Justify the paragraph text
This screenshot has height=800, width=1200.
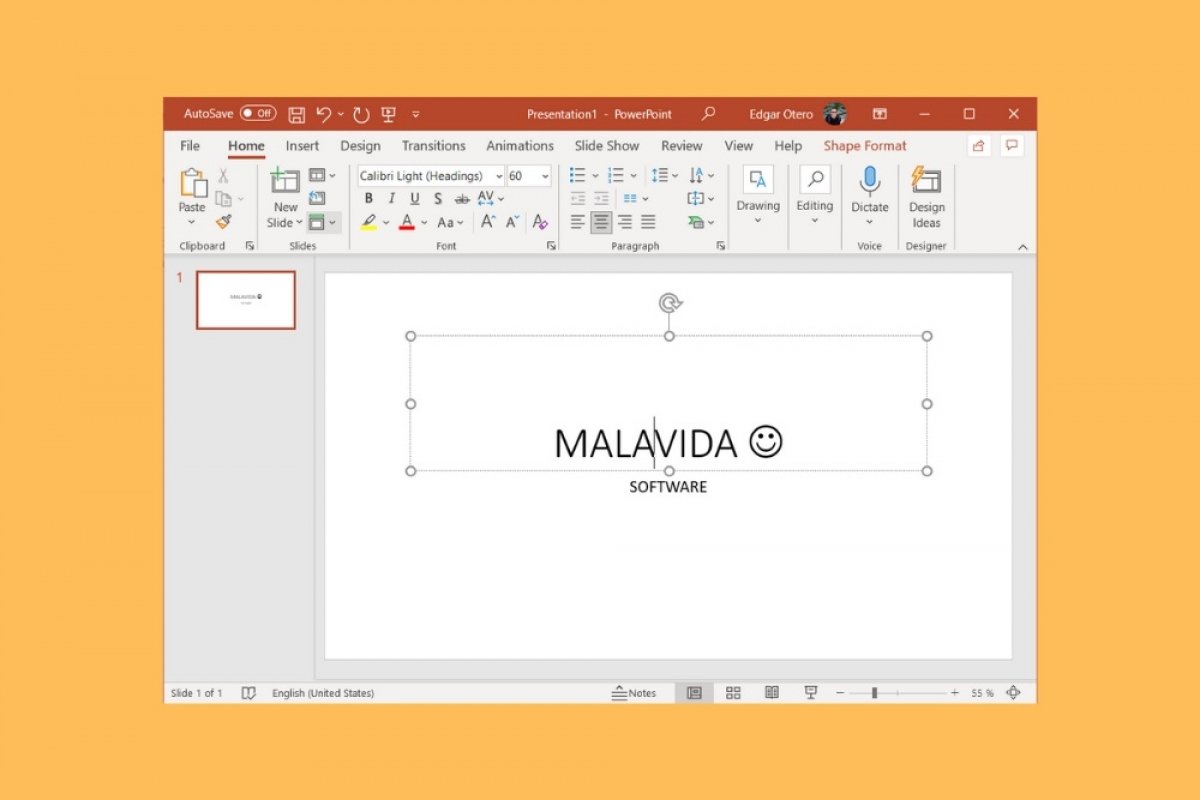coord(648,222)
